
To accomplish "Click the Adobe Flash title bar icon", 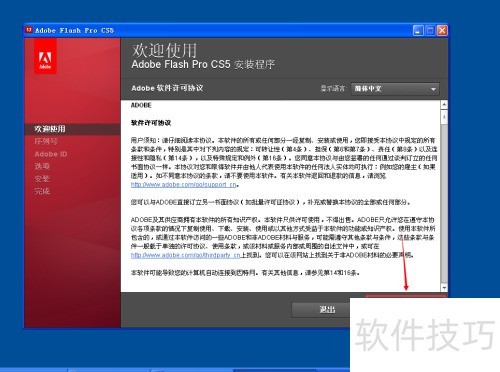I will (x=29, y=30).
